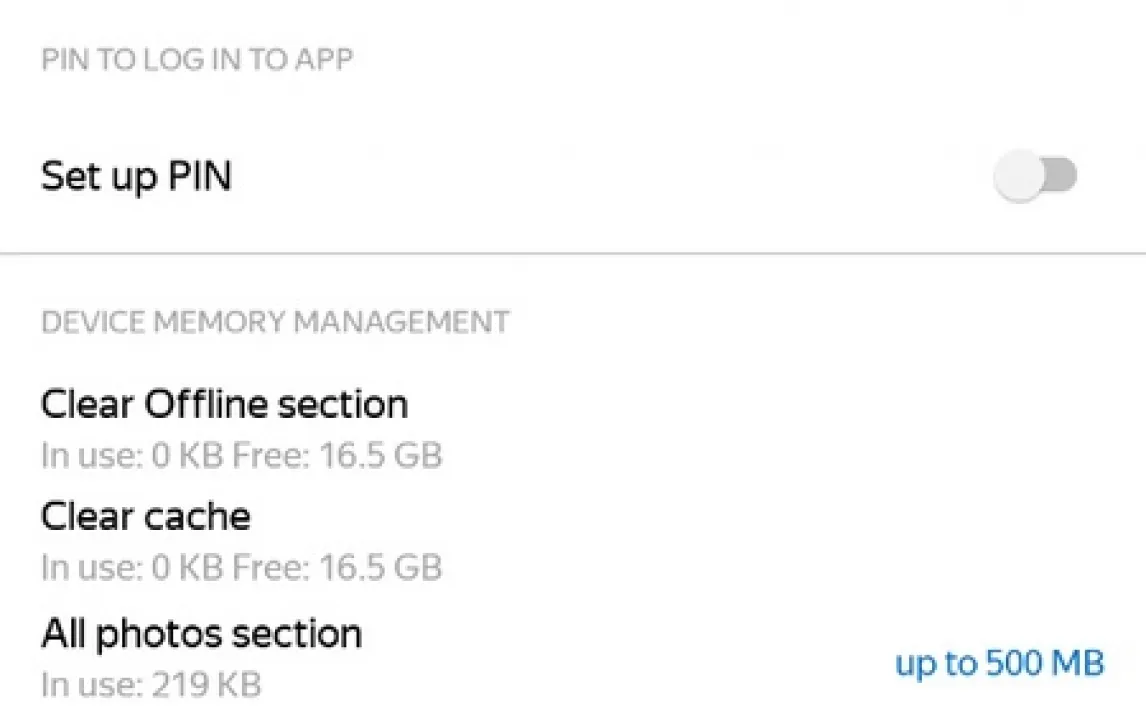Tap the "Set up PIN" label text

[136, 177]
